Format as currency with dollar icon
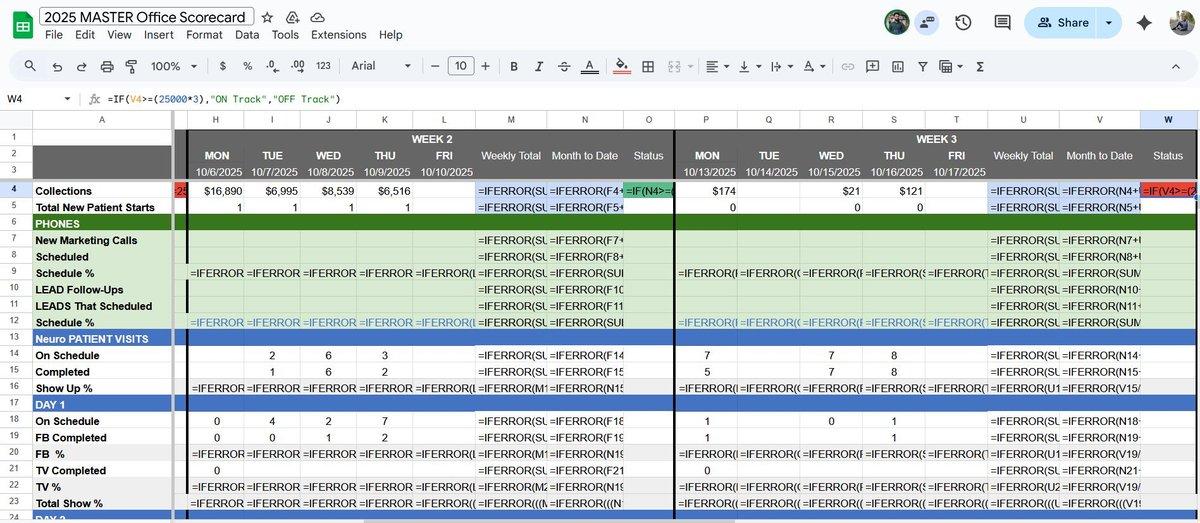The image size is (1200, 523). pos(222,66)
